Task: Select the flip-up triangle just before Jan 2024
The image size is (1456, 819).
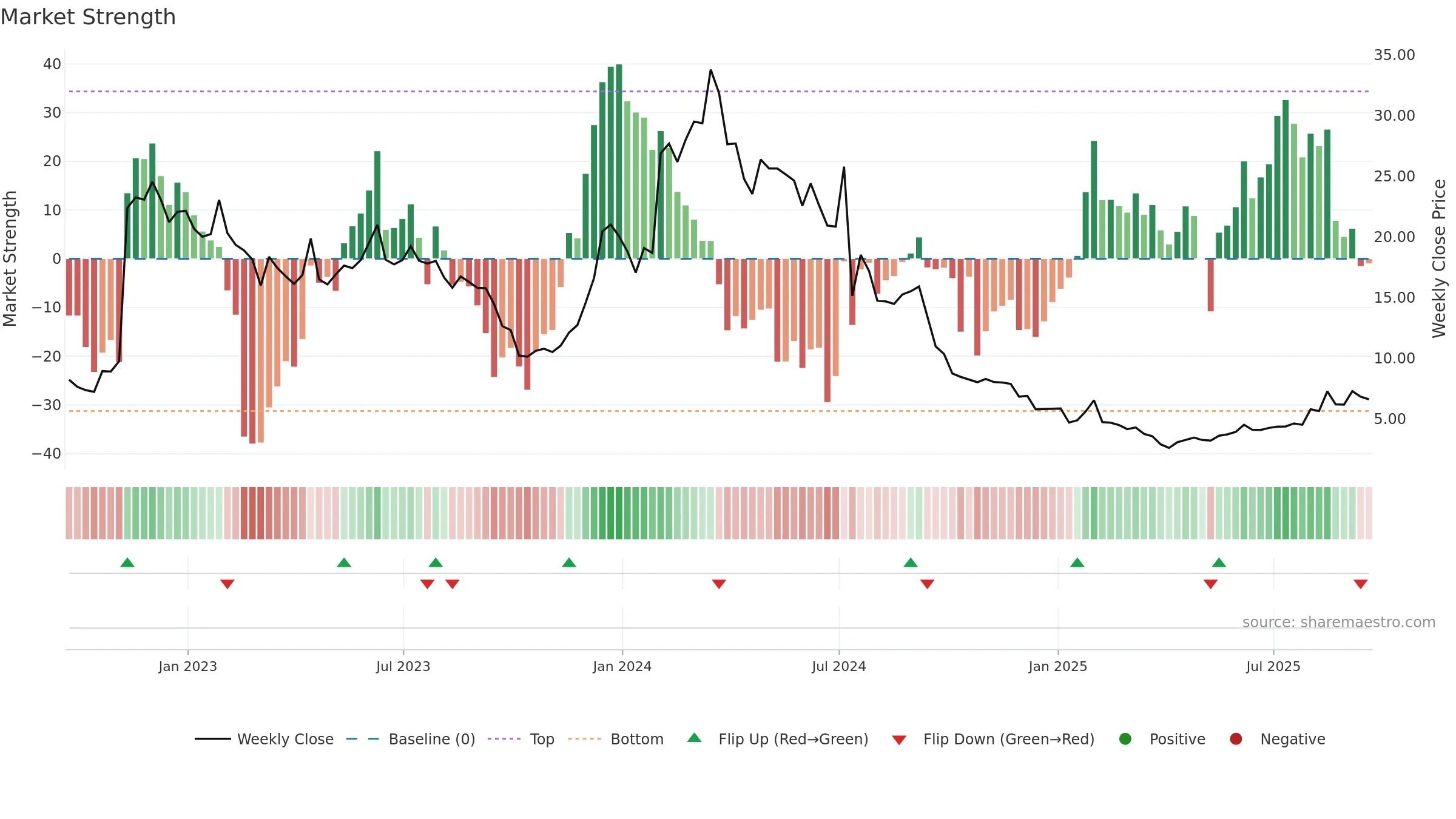Action: click(x=569, y=562)
